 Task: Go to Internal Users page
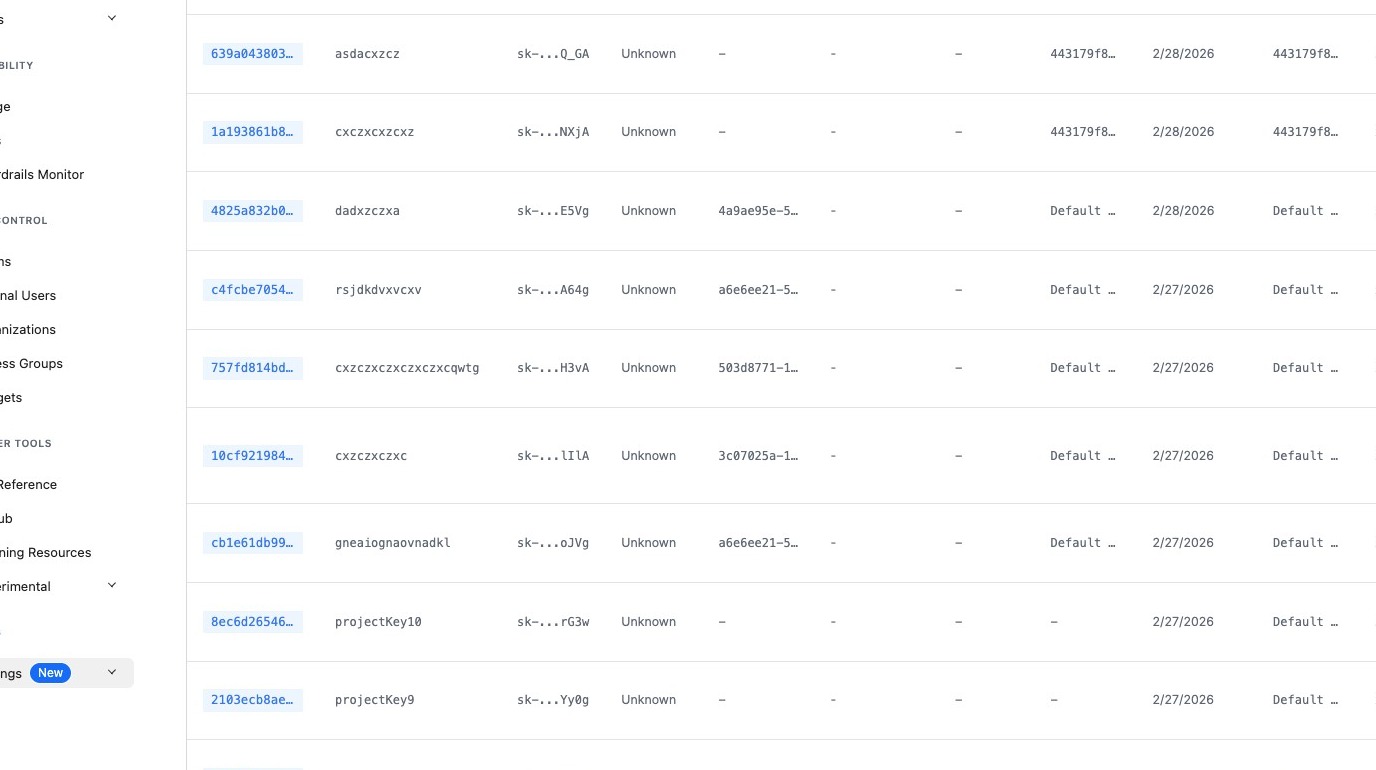(28, 295)
